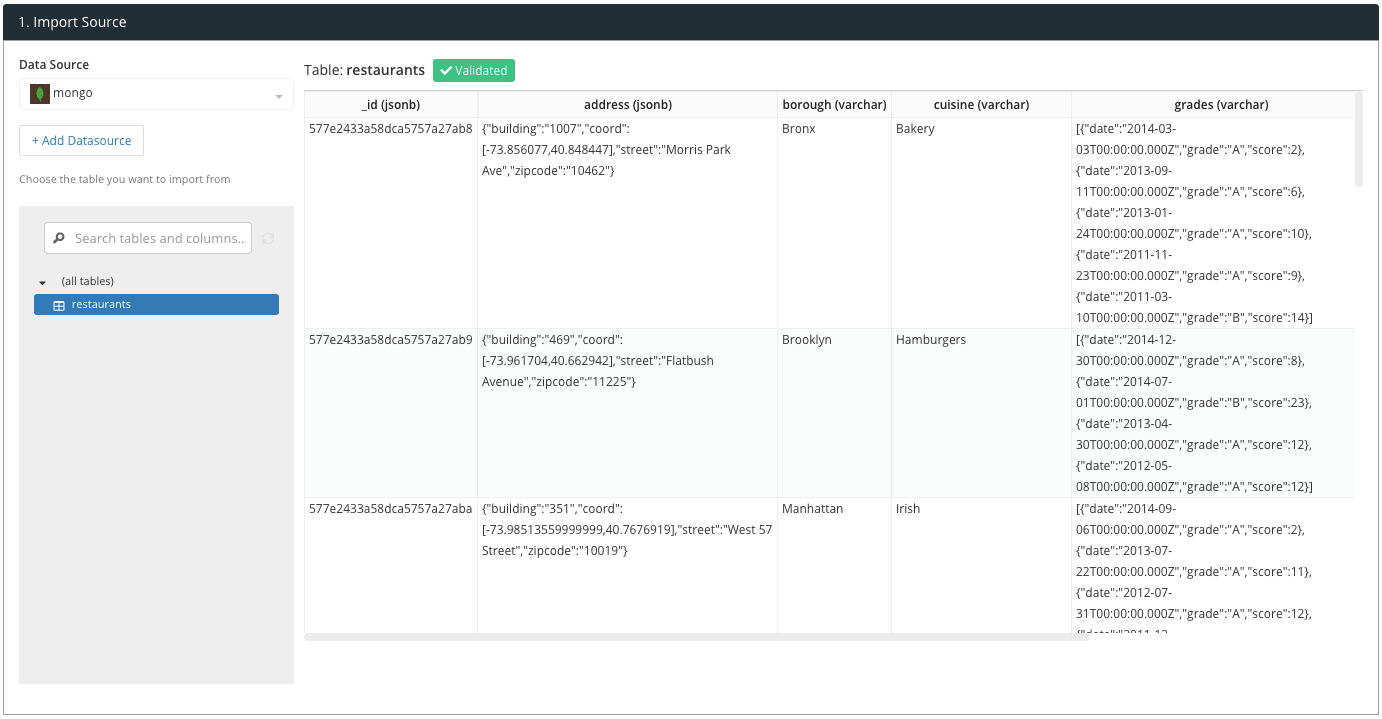Viewport: 1382px width, 719px height.
Task: Click the vertical scrollbar of the table preview
Action: pyautogui.click(x=1358, y=140)
